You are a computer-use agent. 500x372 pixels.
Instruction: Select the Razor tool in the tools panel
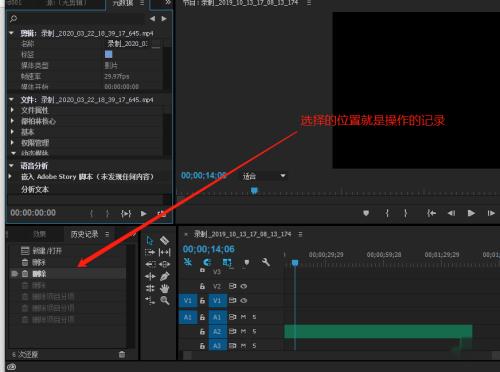tap(164, 240)
